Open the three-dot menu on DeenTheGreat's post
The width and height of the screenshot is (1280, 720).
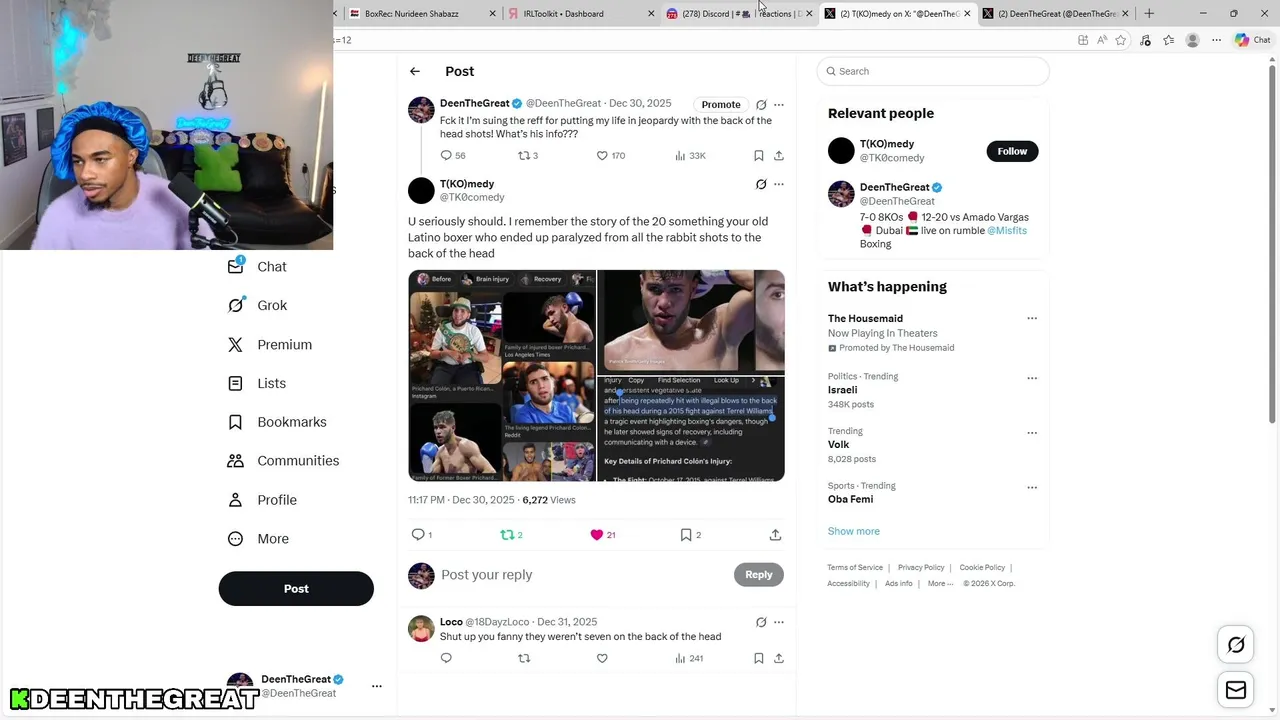[779, 104]
